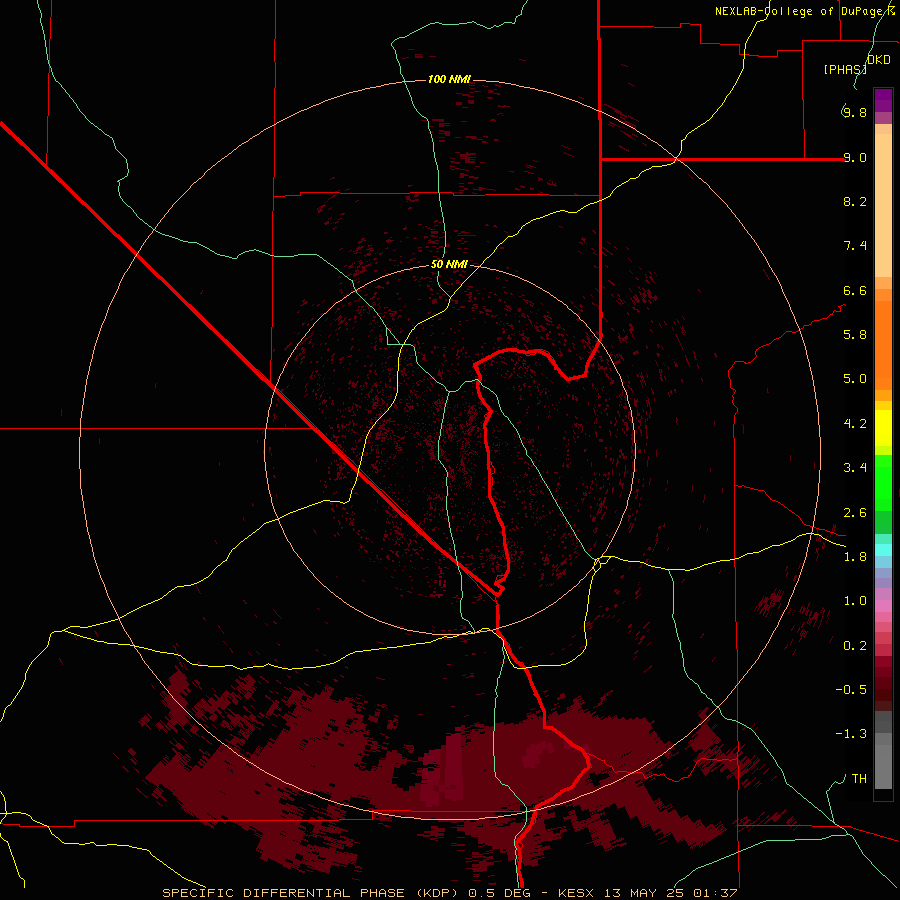This screenshot has width=900, height=900.
Task: Click the 1.0 value on color scale
Action: tap(855, 601)
